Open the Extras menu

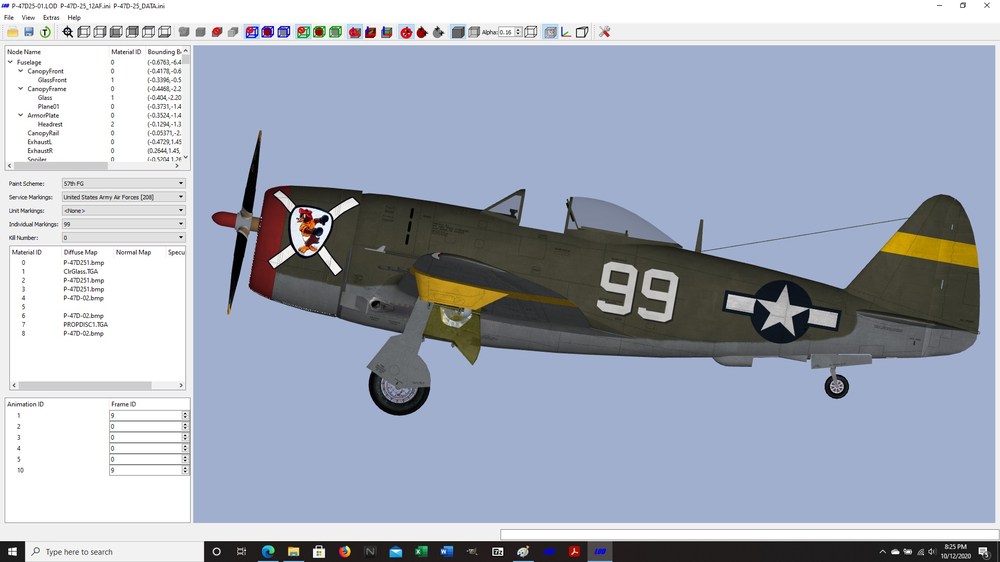point(51,17)
